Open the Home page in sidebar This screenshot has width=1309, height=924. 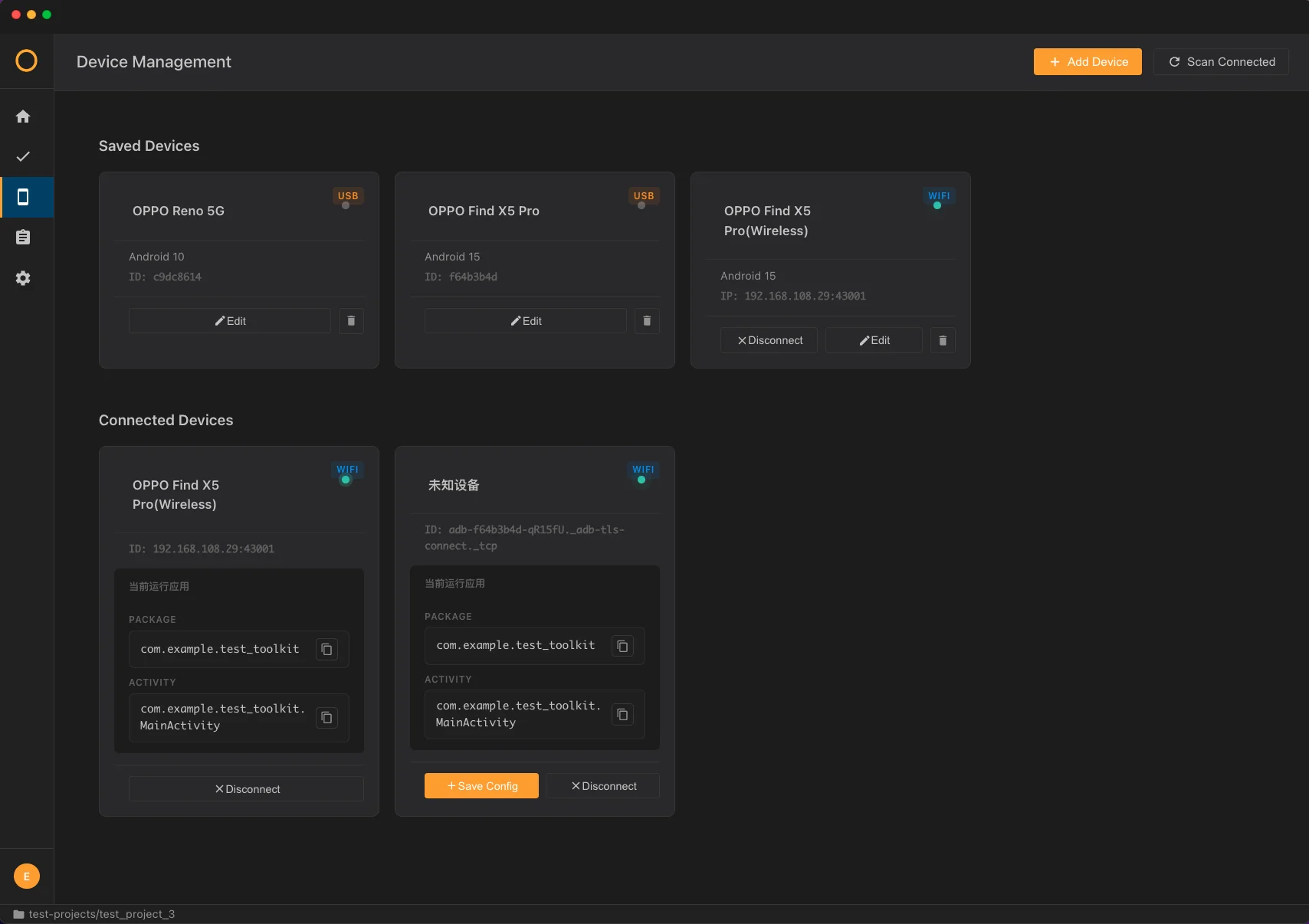tap(23, 116)
